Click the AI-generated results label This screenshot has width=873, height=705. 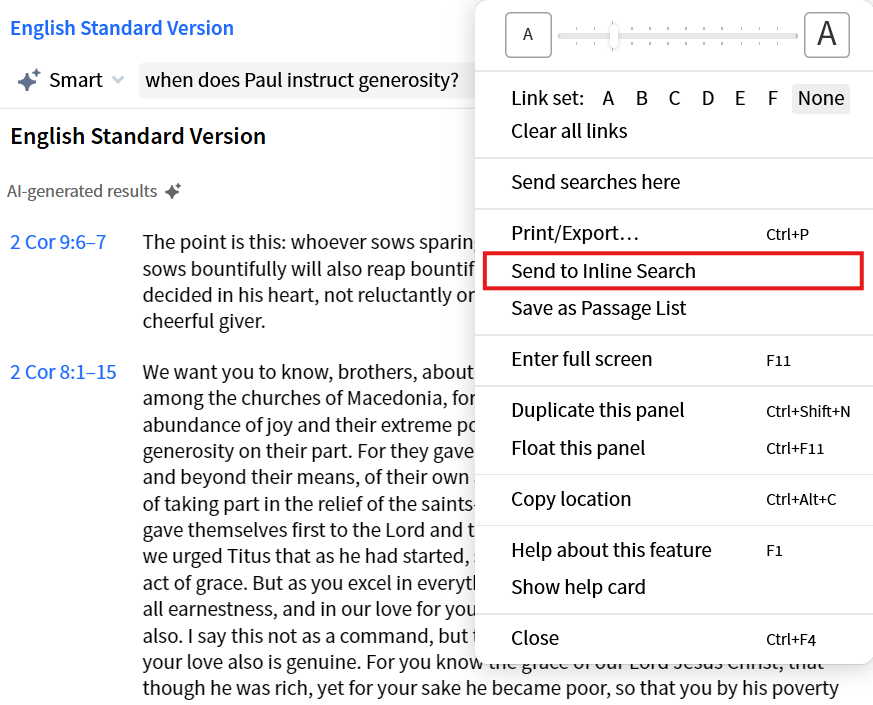pyautogui.click(x=82, y=191)
